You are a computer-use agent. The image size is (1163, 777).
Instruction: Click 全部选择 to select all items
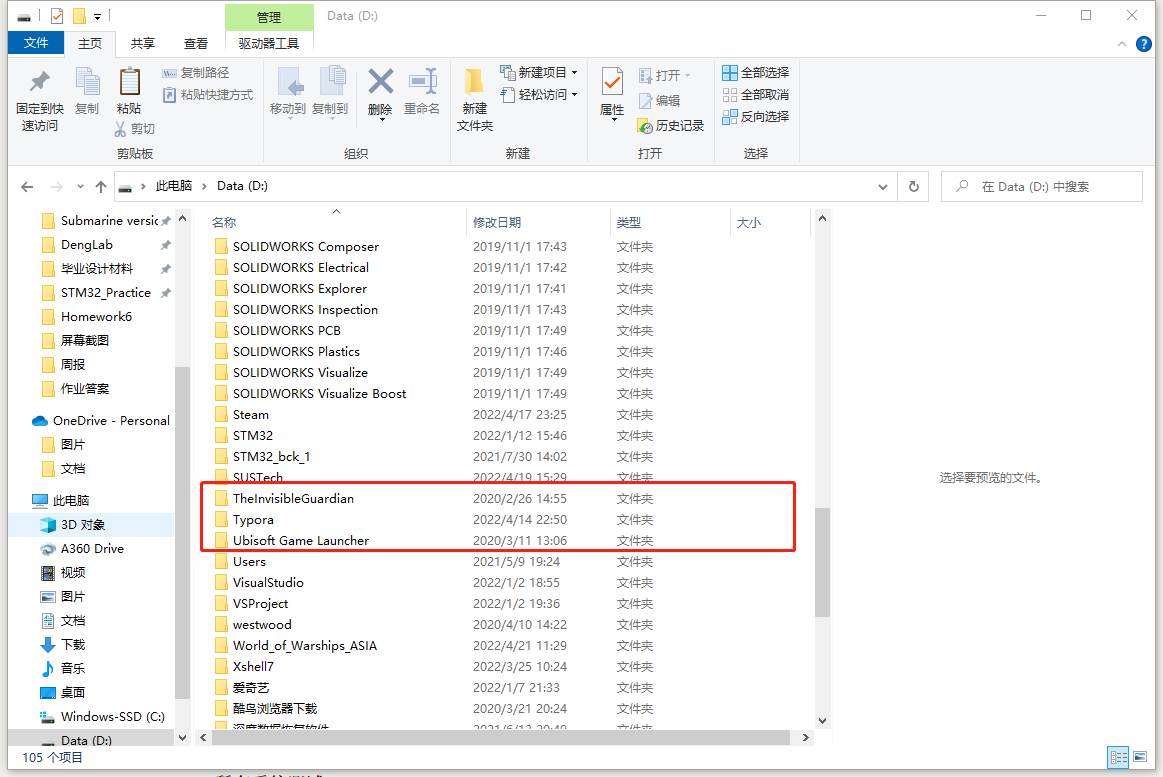pos(755,72)
